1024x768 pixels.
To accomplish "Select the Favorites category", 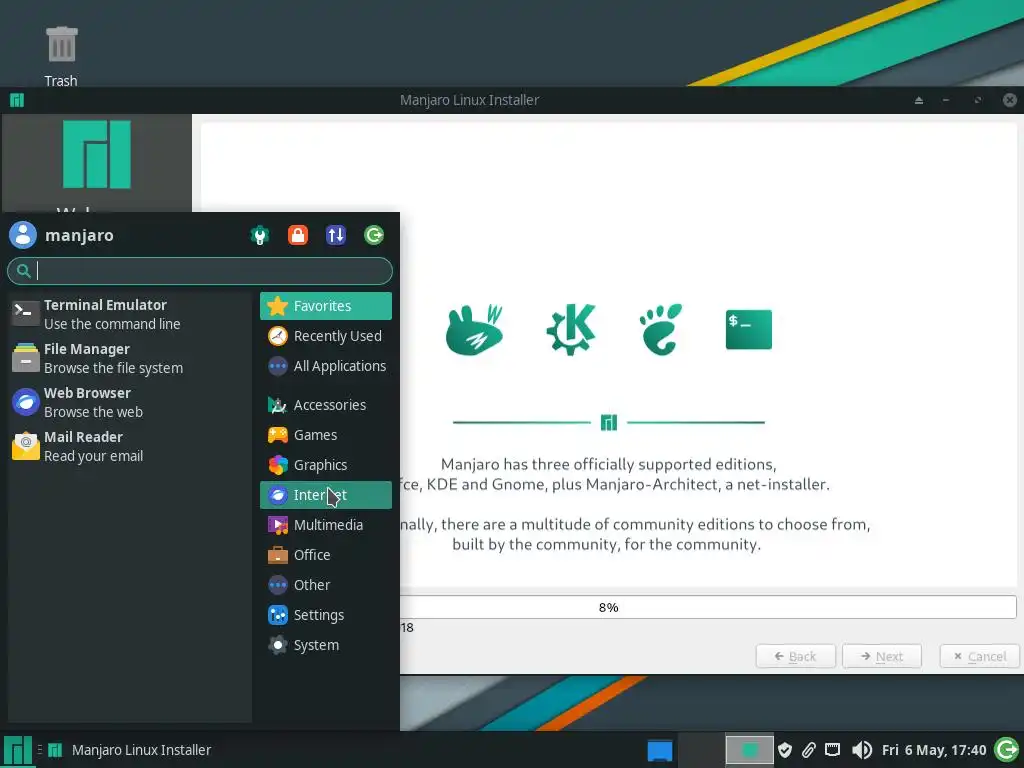I will [x=326, y=306].
